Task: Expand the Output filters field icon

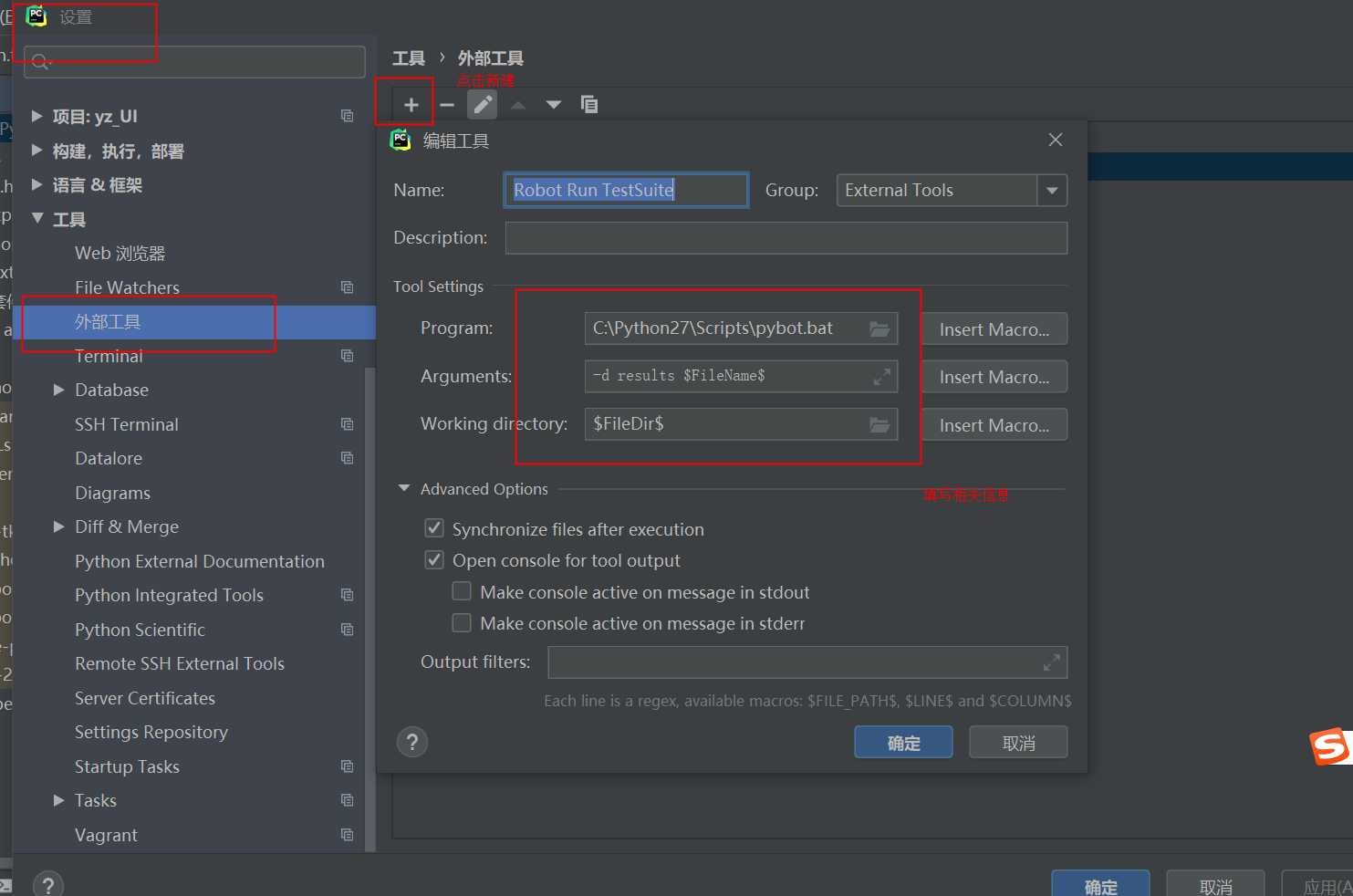Action: point(1052,662)
